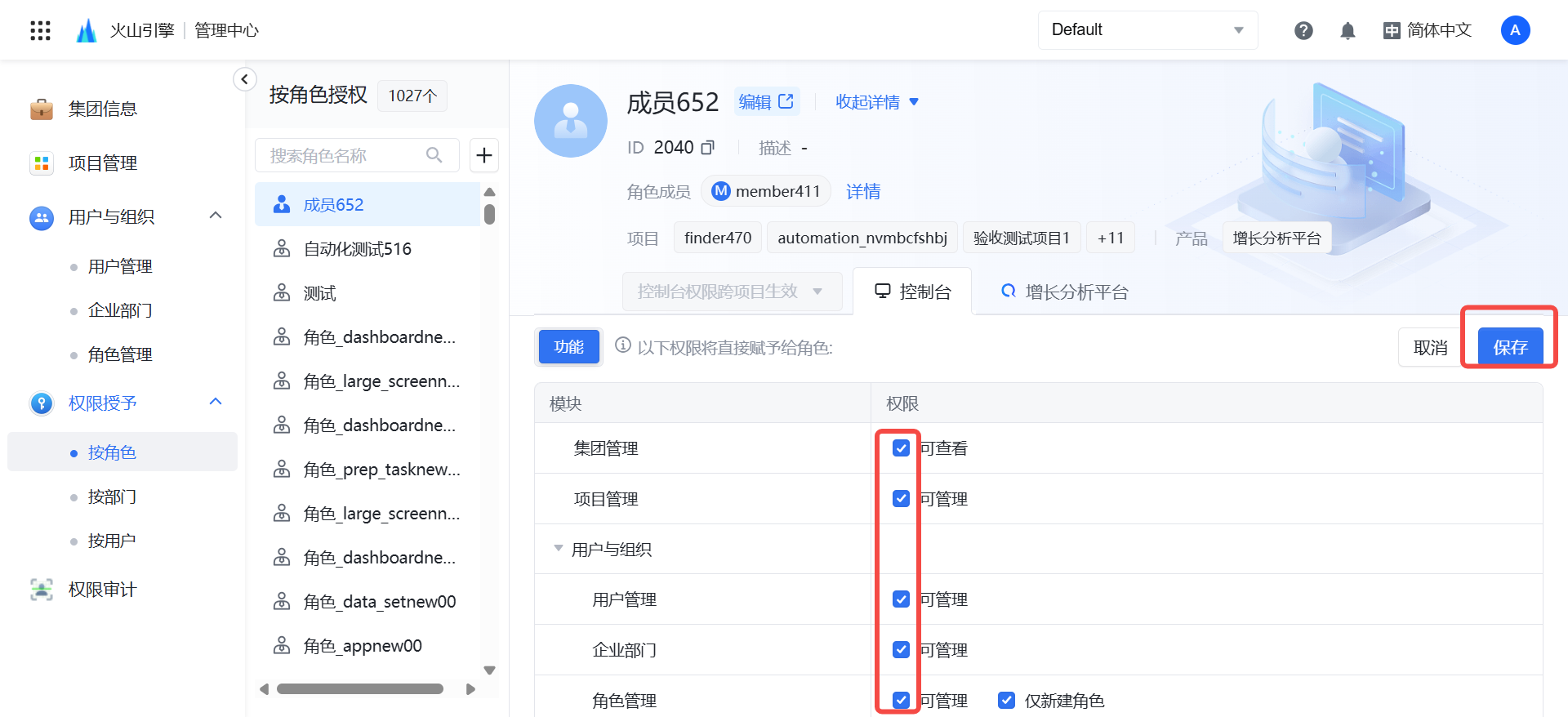Open the app grid launcher icon
1568x717 pixels.
pos(40,30)
